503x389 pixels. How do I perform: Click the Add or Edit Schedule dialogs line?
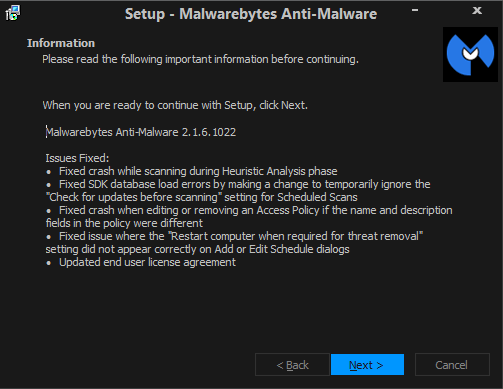click(x=197, y=249)
